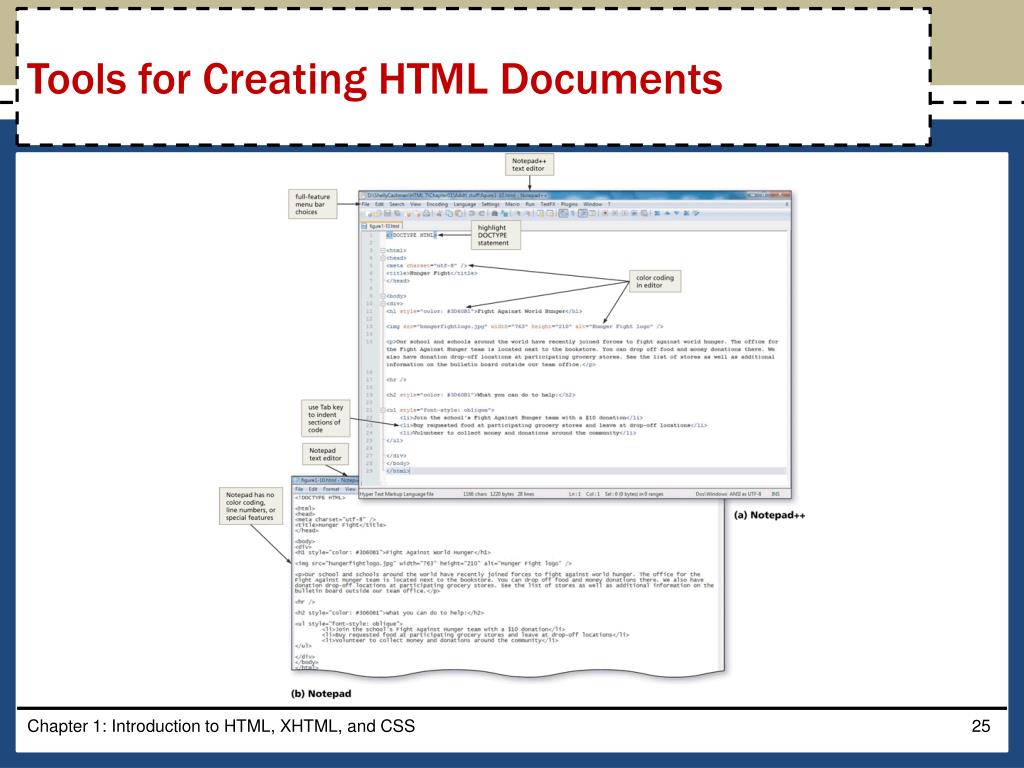The height and width of the screenshot is (768, 1024).
Task: Click the New file toolbar icon
Action: [x=369, y=213]
